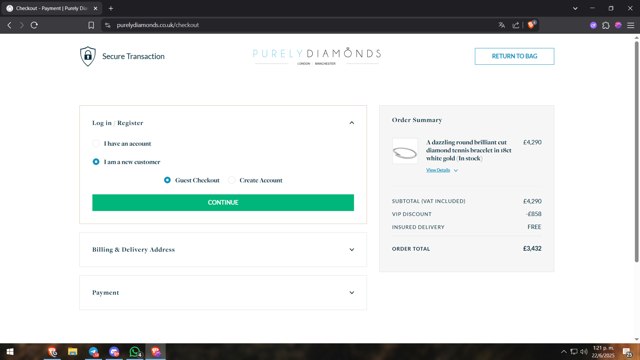Open a new browser tab
The image size is (640, 360).
pyautogui.click(x=111, y=8)
